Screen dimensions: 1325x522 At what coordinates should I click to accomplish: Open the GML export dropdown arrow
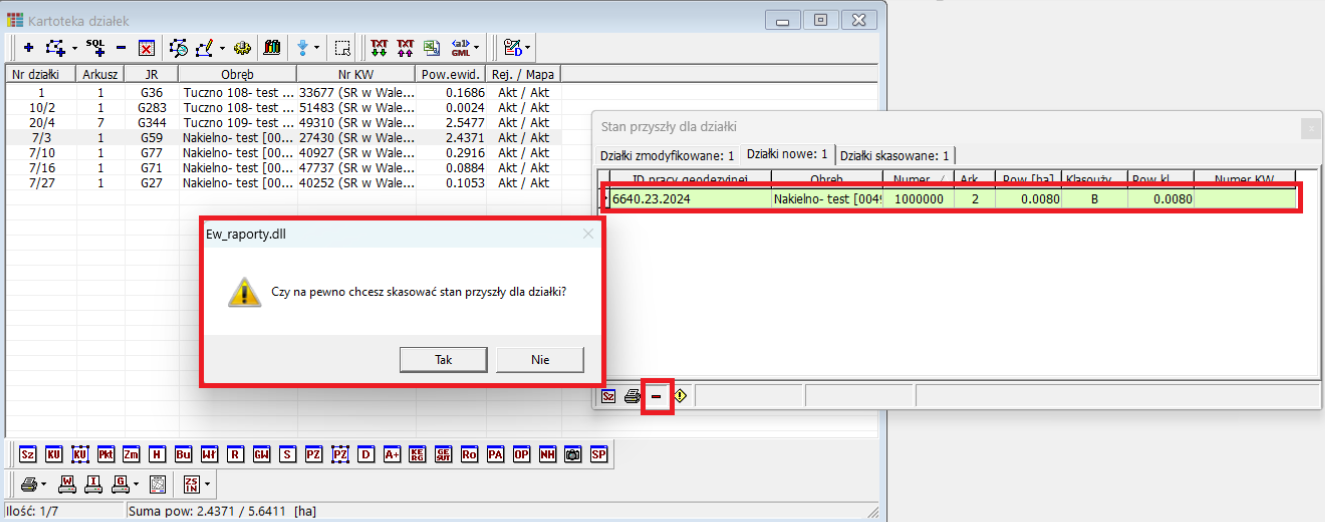tap(476, 47)
